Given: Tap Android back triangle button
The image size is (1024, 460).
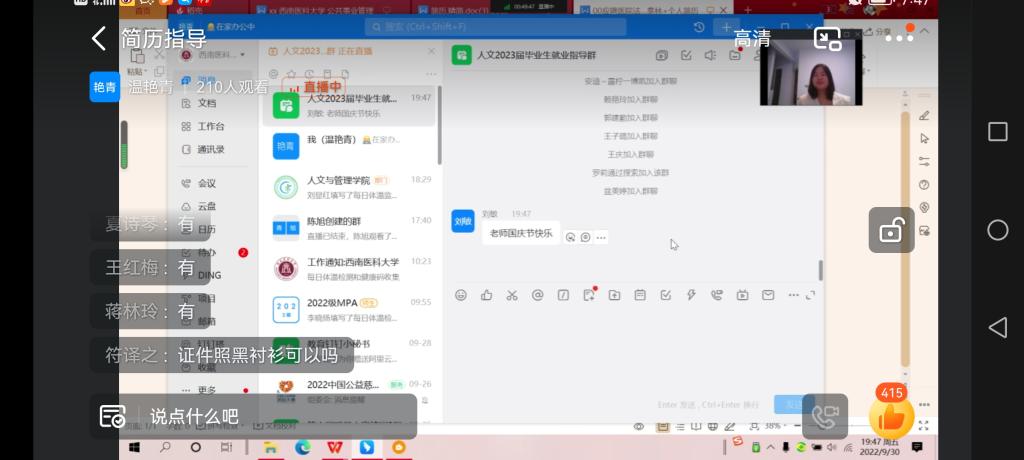Looking at the screenshot, I should (x=997, y=327).
